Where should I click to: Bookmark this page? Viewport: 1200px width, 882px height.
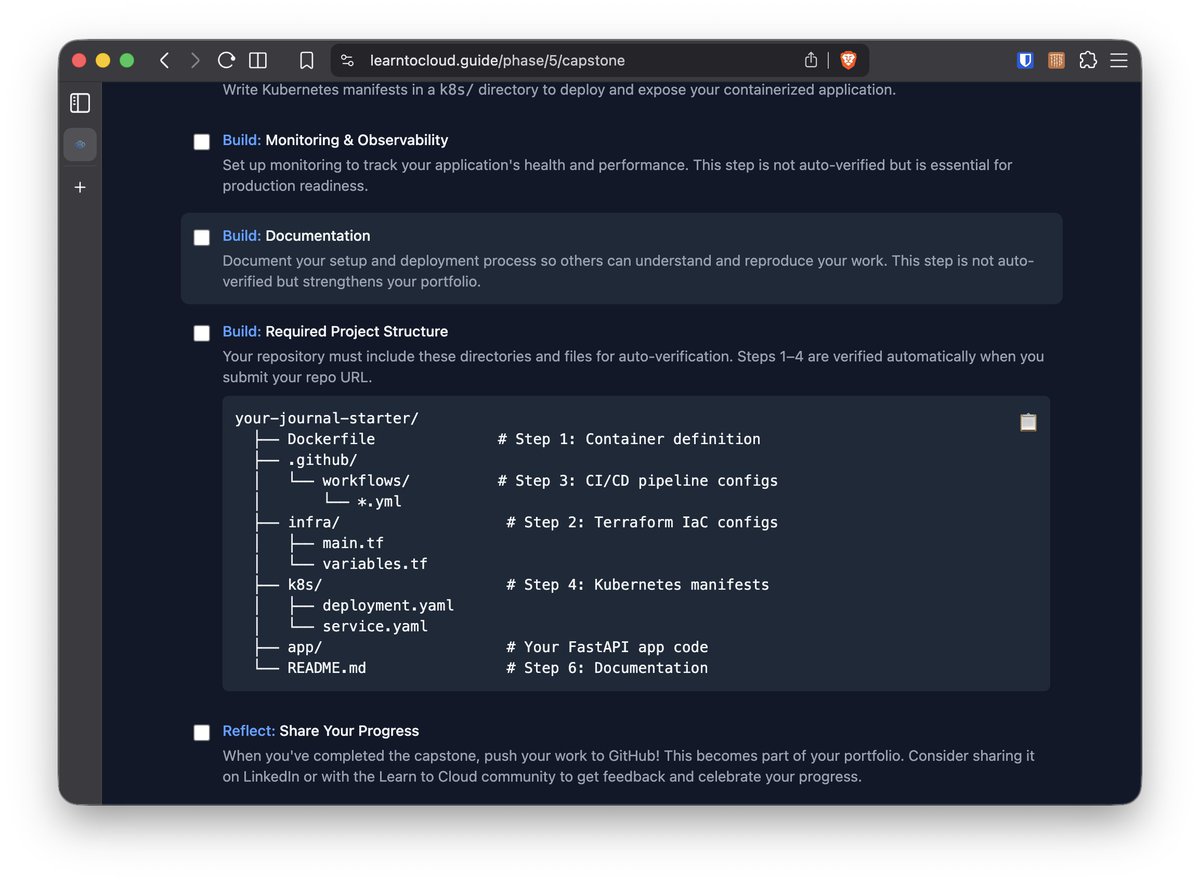[307, 60]
